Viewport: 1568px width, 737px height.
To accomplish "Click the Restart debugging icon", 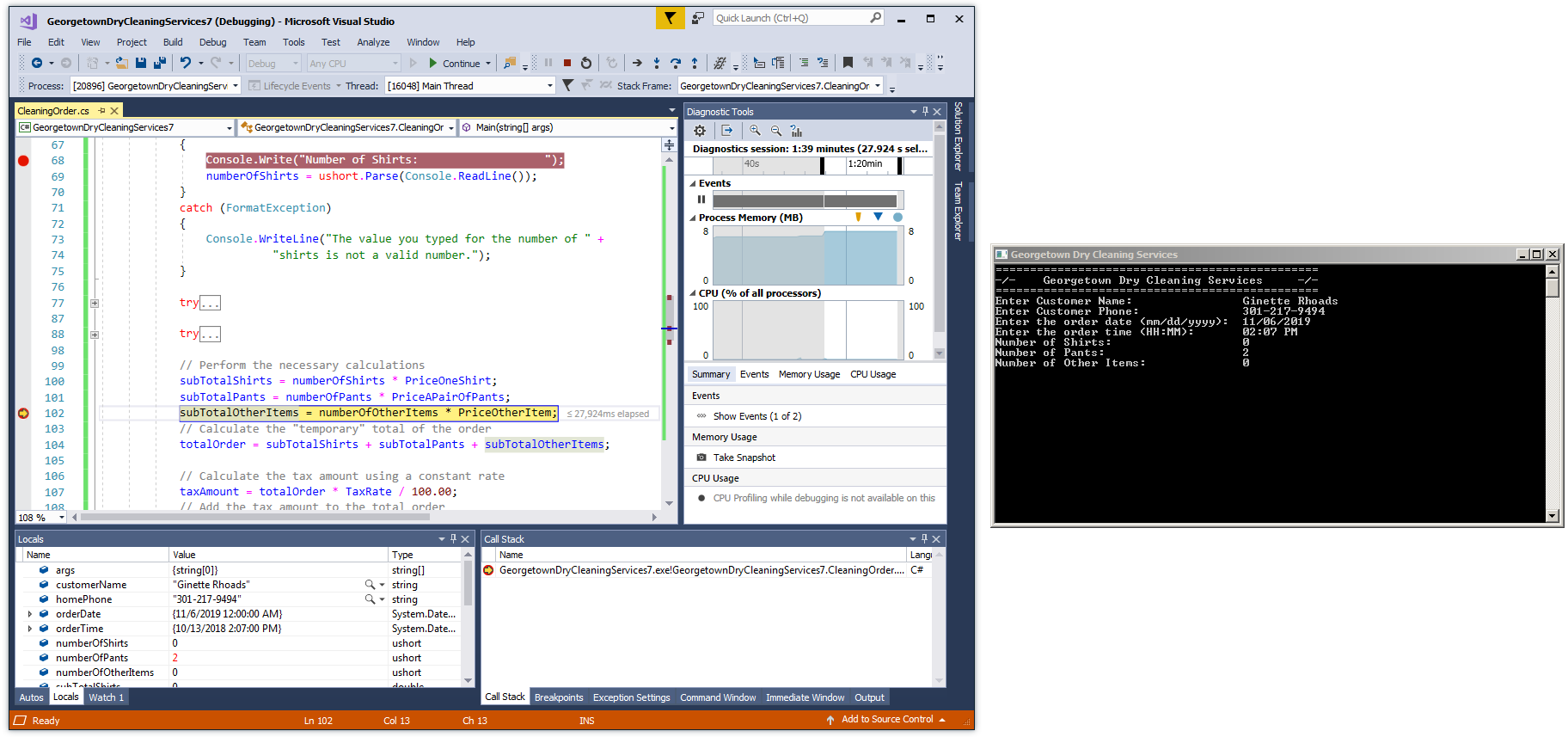I will (586, 63).
